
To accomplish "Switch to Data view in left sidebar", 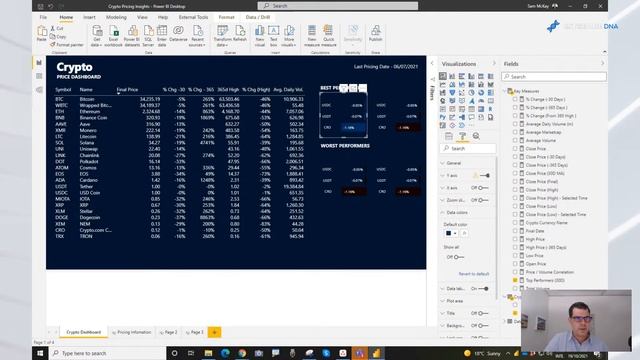I will point(39,76).
